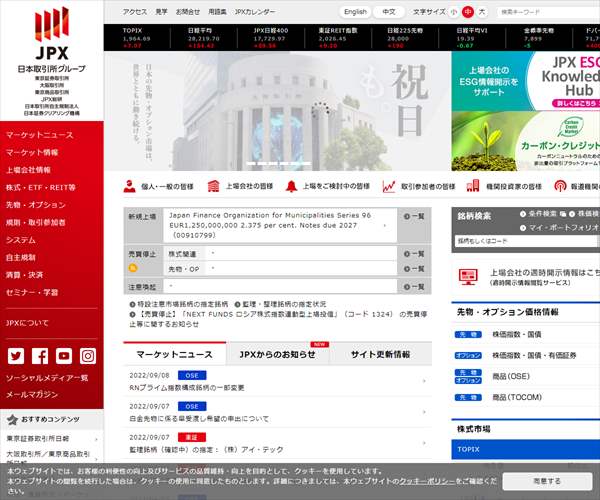Open the 見学 link in top bar
The width and height of the screenshot is (600, 500).
pyautogui.click(x=161, y=12)
